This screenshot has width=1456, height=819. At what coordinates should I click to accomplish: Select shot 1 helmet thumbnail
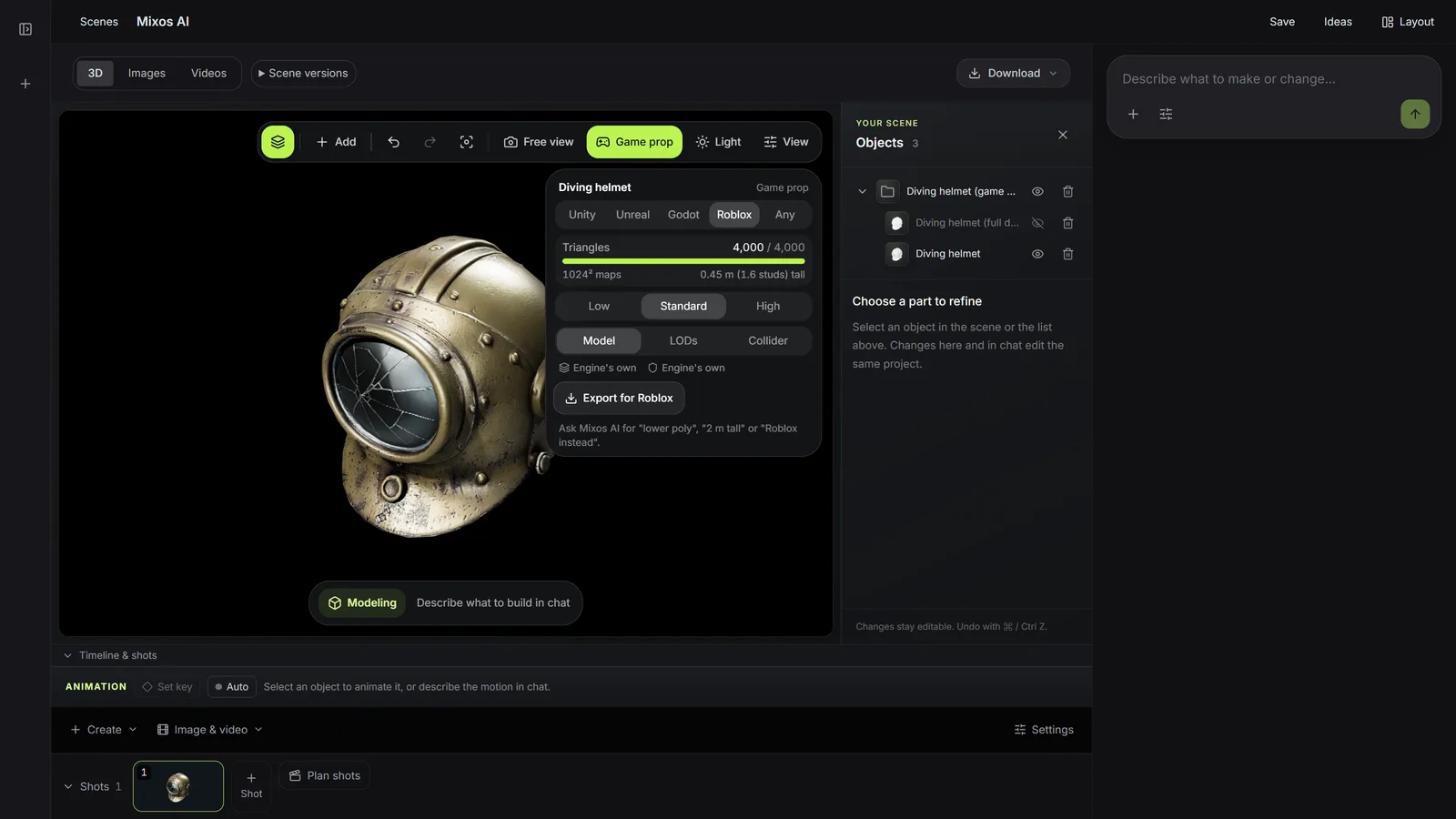tap(178, 786)
